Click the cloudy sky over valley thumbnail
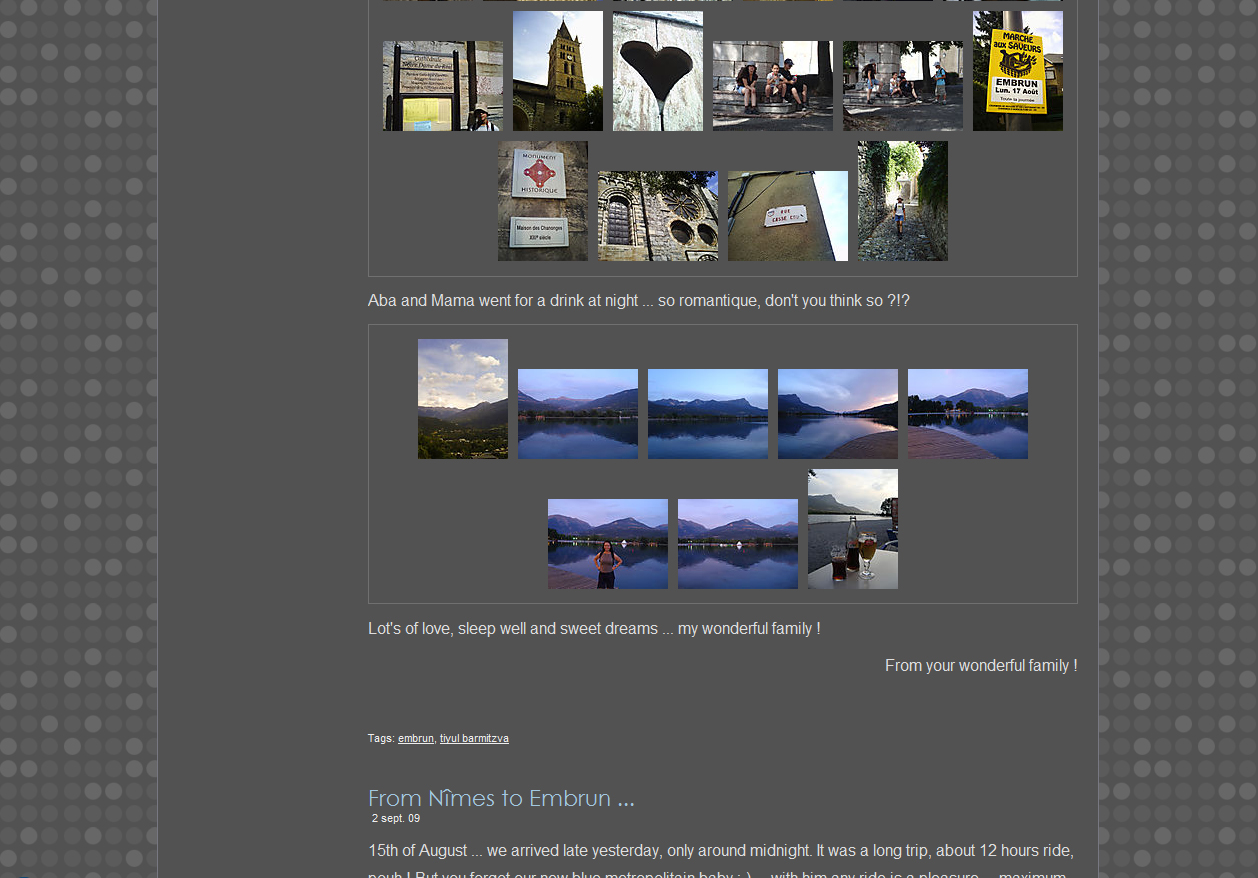The width and height of the screenshot is (1258, 878). [462, 399]
